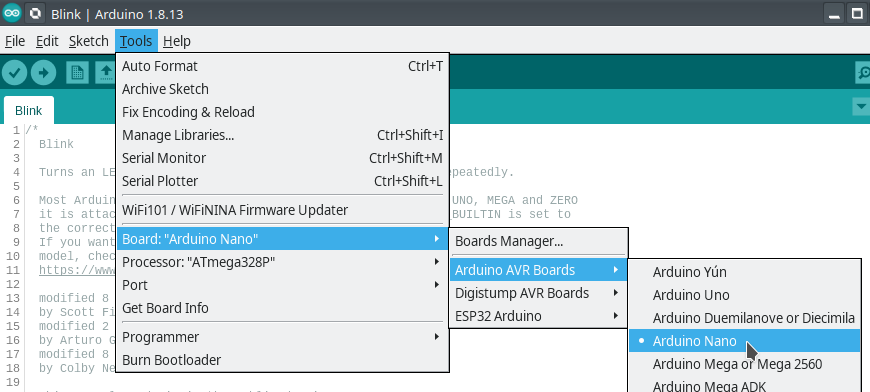This screenshot has height=392, width=870.
Task: Select Fix Encoding & Reload
Action: click(x=282, y=112)
